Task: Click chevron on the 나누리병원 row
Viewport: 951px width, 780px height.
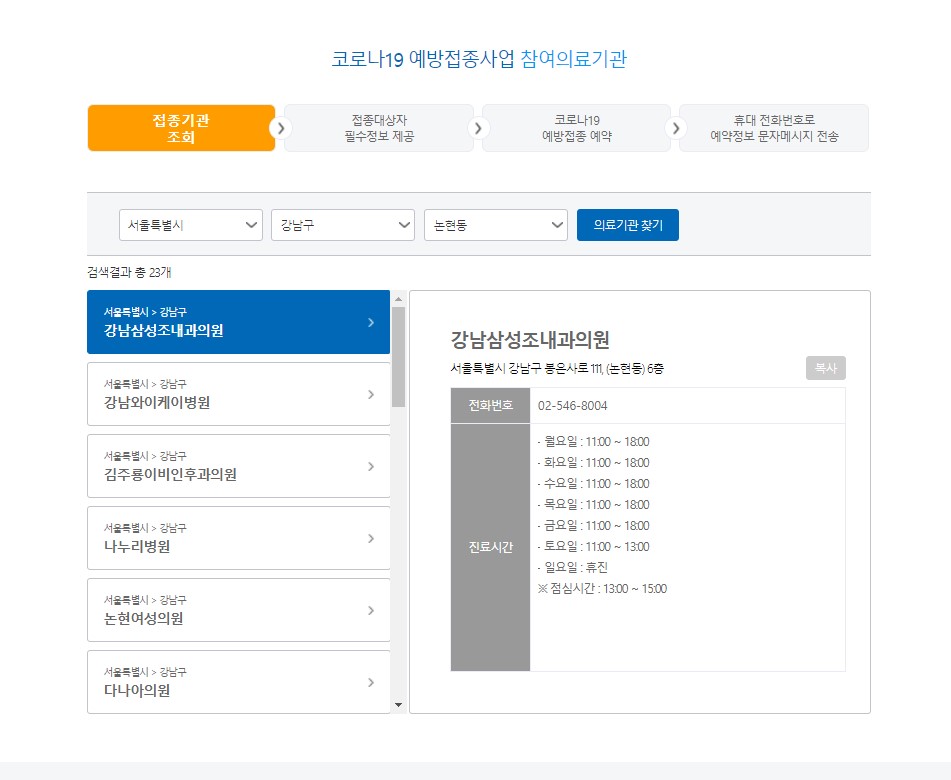Action: pos(371,539)
